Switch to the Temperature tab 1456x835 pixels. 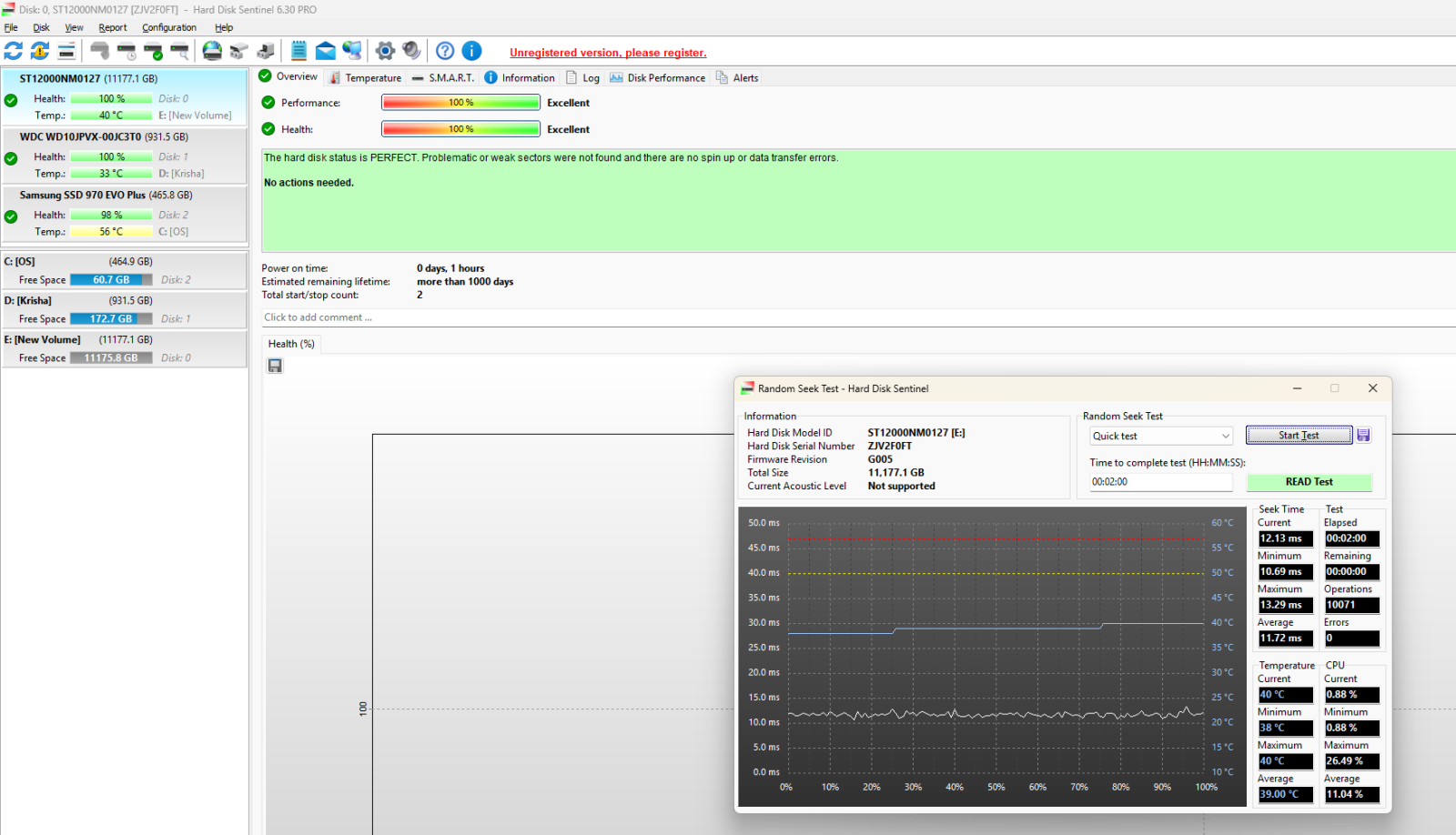[x=365, y=77]
